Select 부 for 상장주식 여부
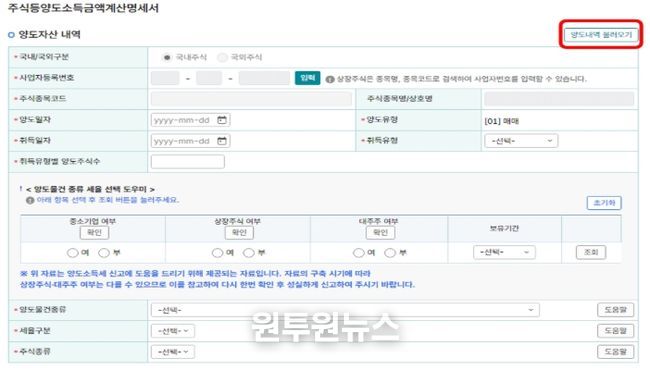The width and height of the screenshot is (650, 370). pos(249,253)
